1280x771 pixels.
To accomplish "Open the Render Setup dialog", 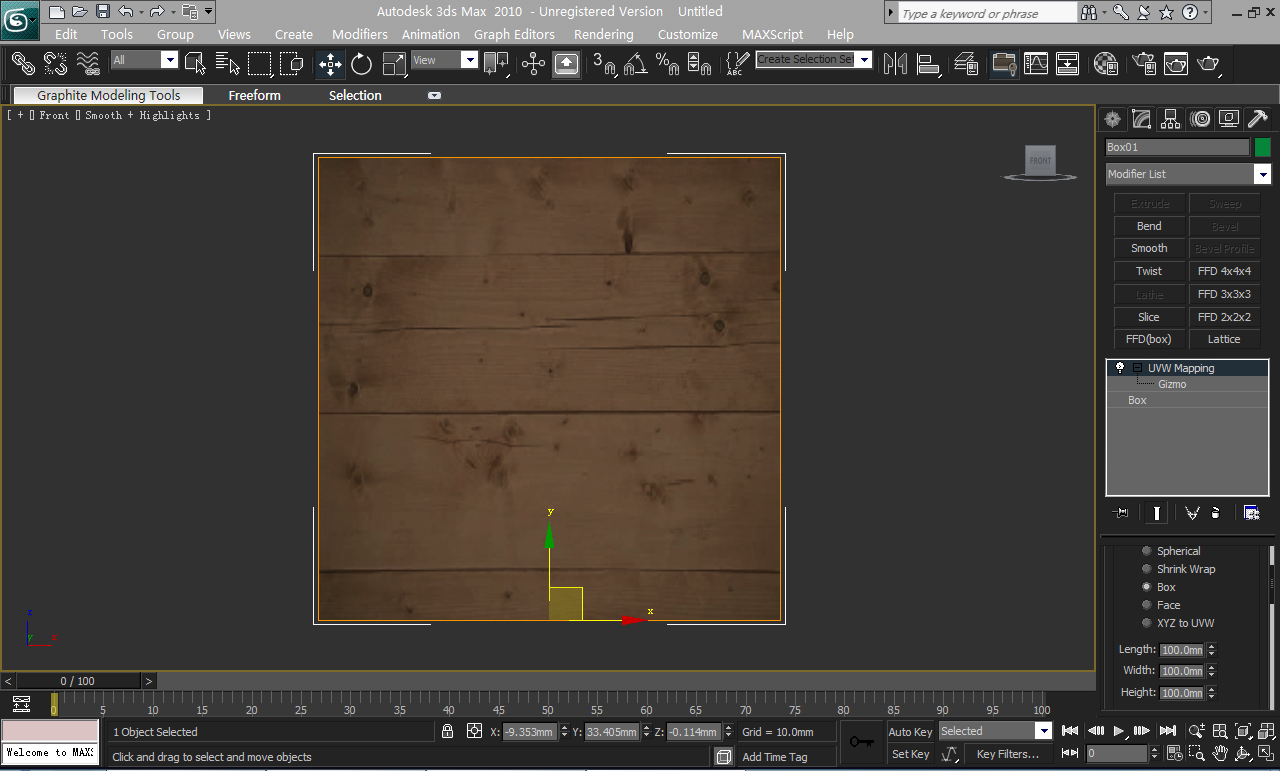I will tap(1144, 64).
